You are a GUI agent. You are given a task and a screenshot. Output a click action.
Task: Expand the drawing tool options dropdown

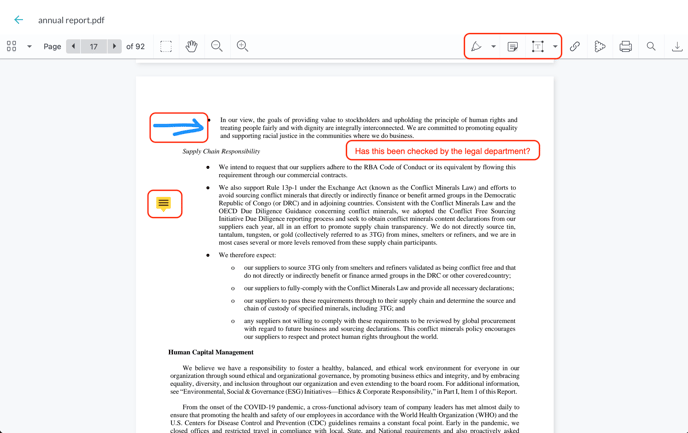tap(493, 46)
